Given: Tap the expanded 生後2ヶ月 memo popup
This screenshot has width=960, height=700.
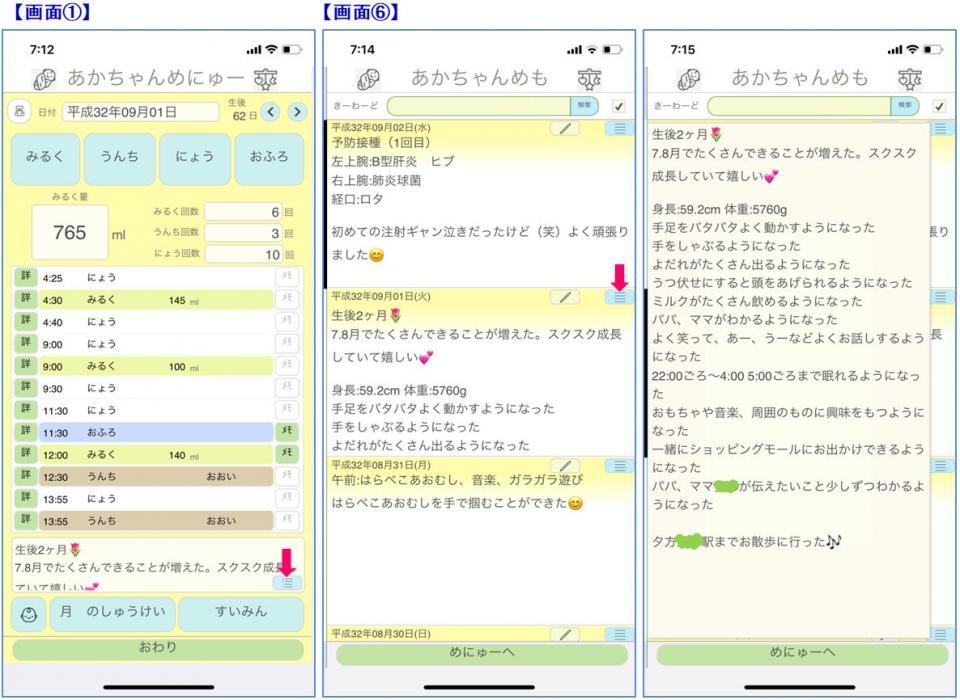Looking at the screenshot, I should click(x=789, y=380).
